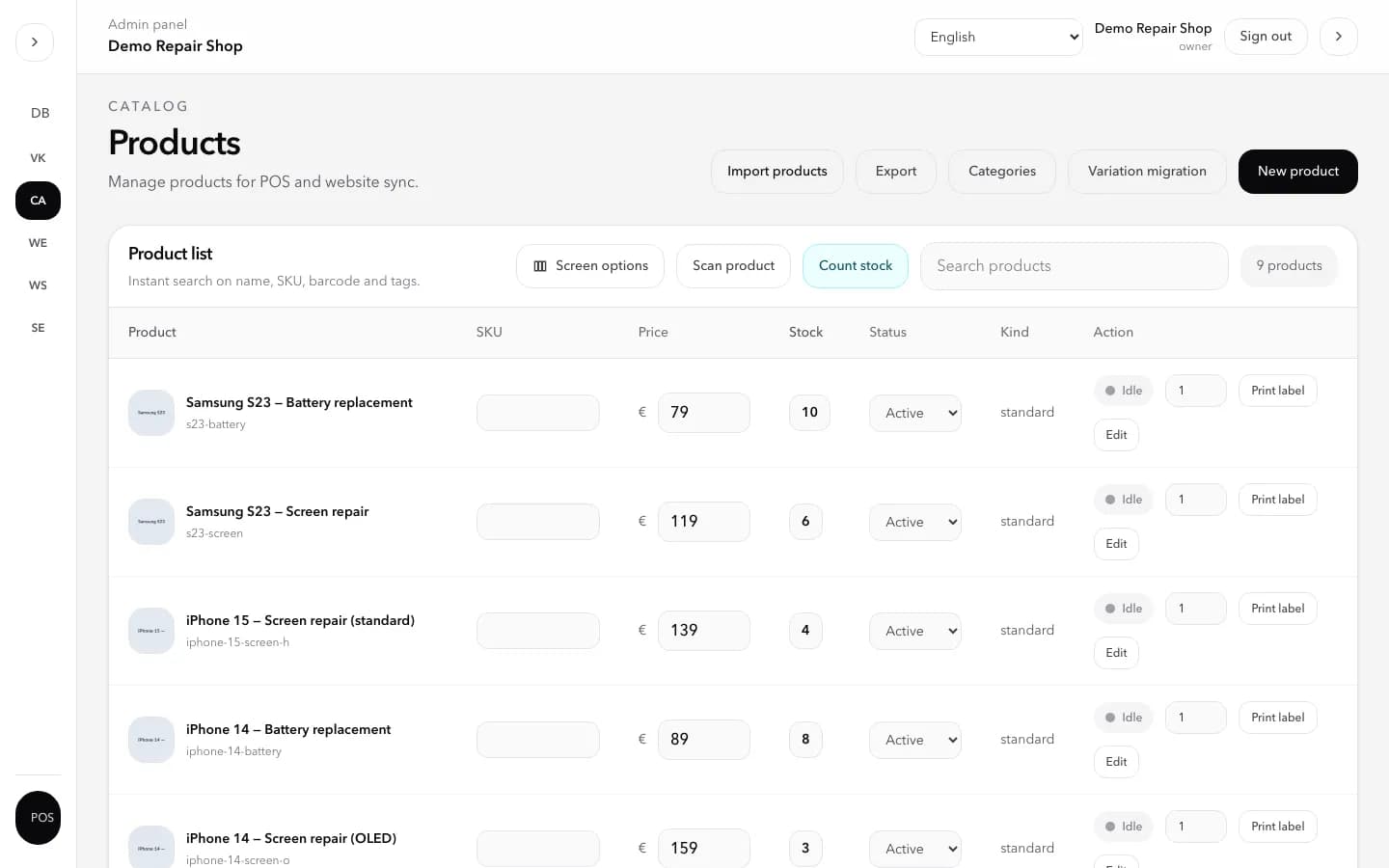
Task: Click Idle status badge for Samsung S23 Battery replacement
Action: point(1124,391)
